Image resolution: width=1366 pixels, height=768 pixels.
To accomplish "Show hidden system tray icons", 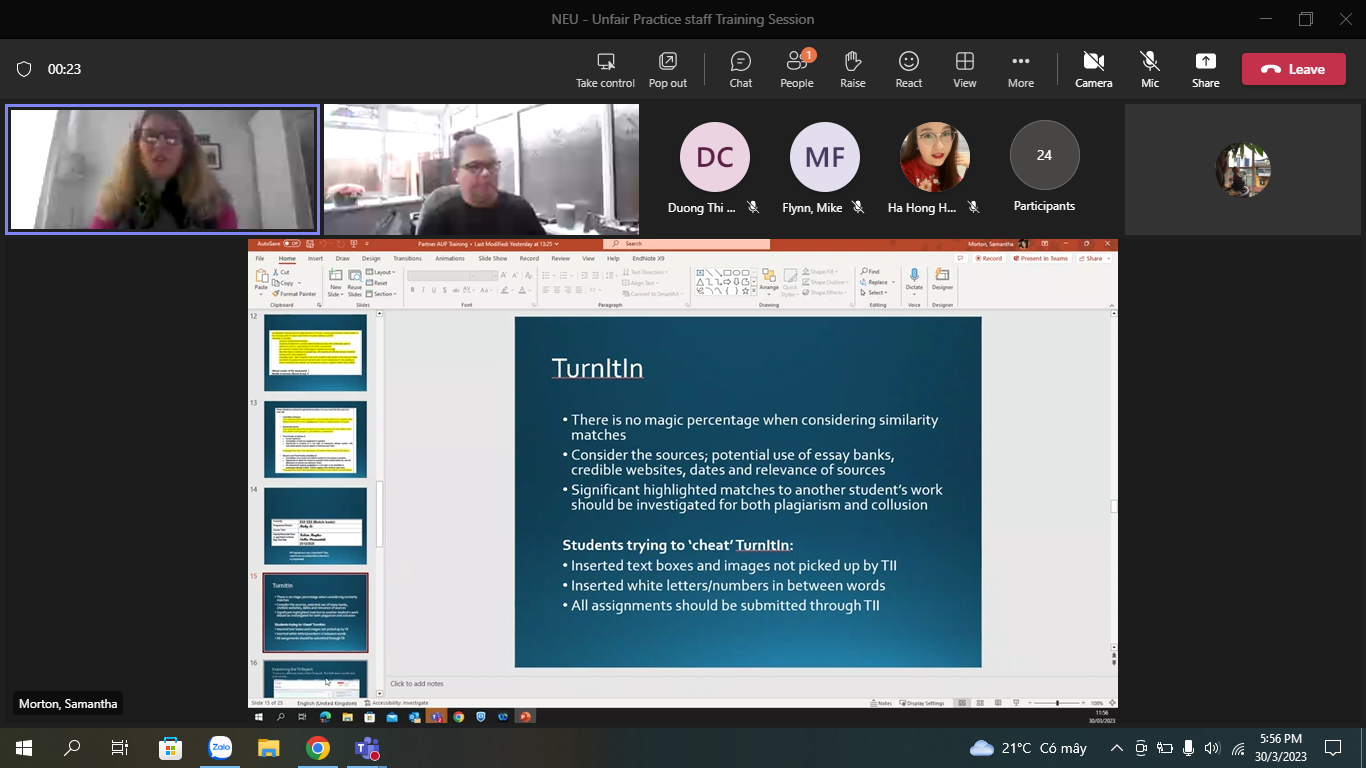I will [1115, 747].
